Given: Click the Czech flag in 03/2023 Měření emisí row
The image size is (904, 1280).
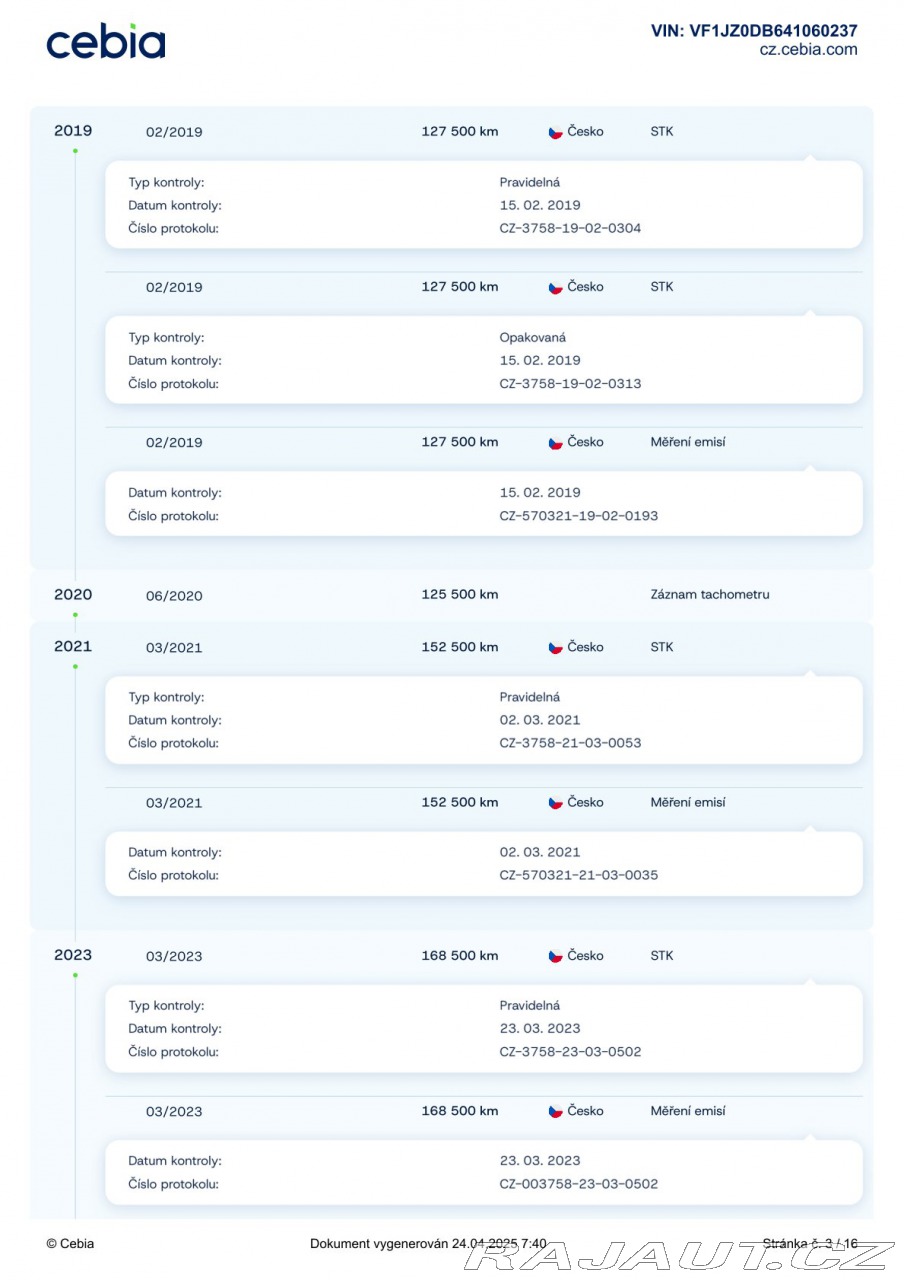Looking at the screenshot, I should point(555,1112).
